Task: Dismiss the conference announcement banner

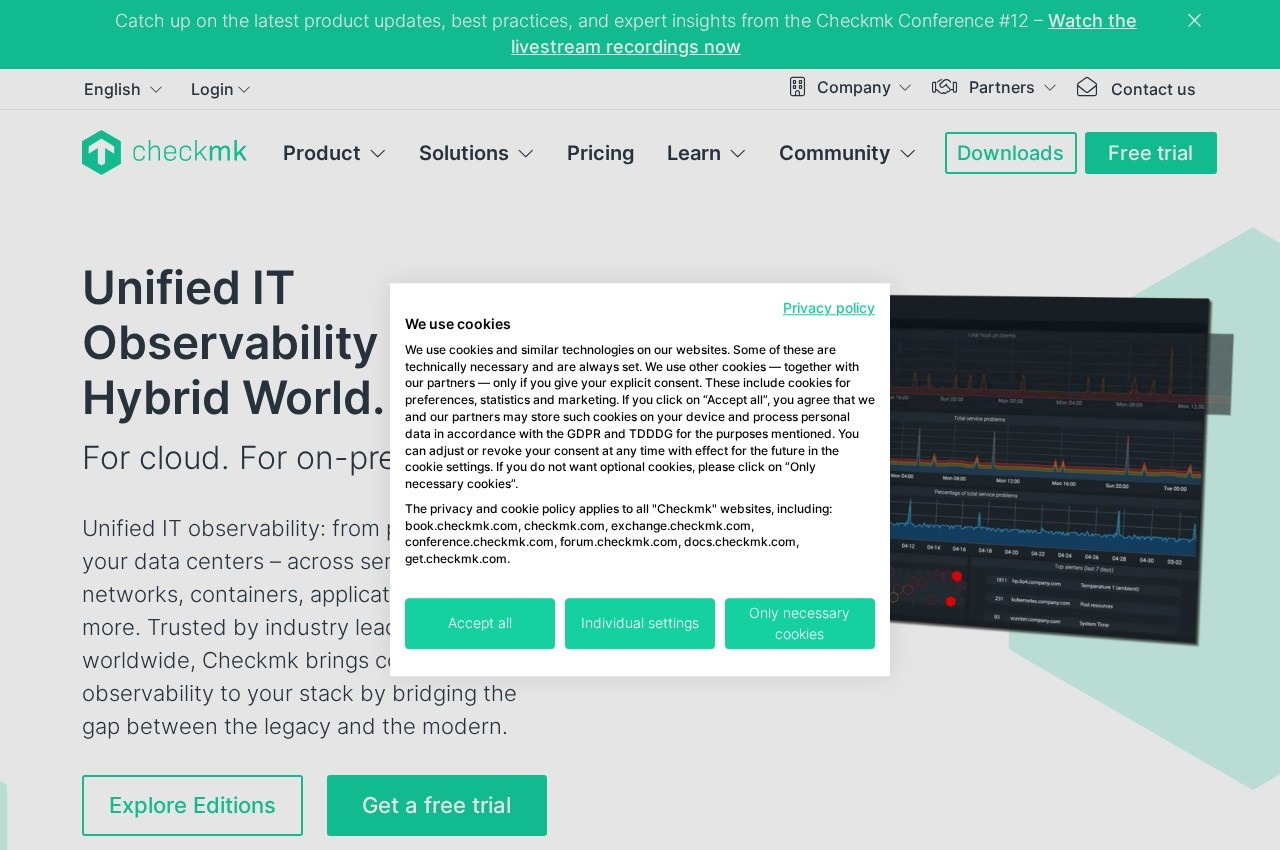Action: pos(1194,20)
